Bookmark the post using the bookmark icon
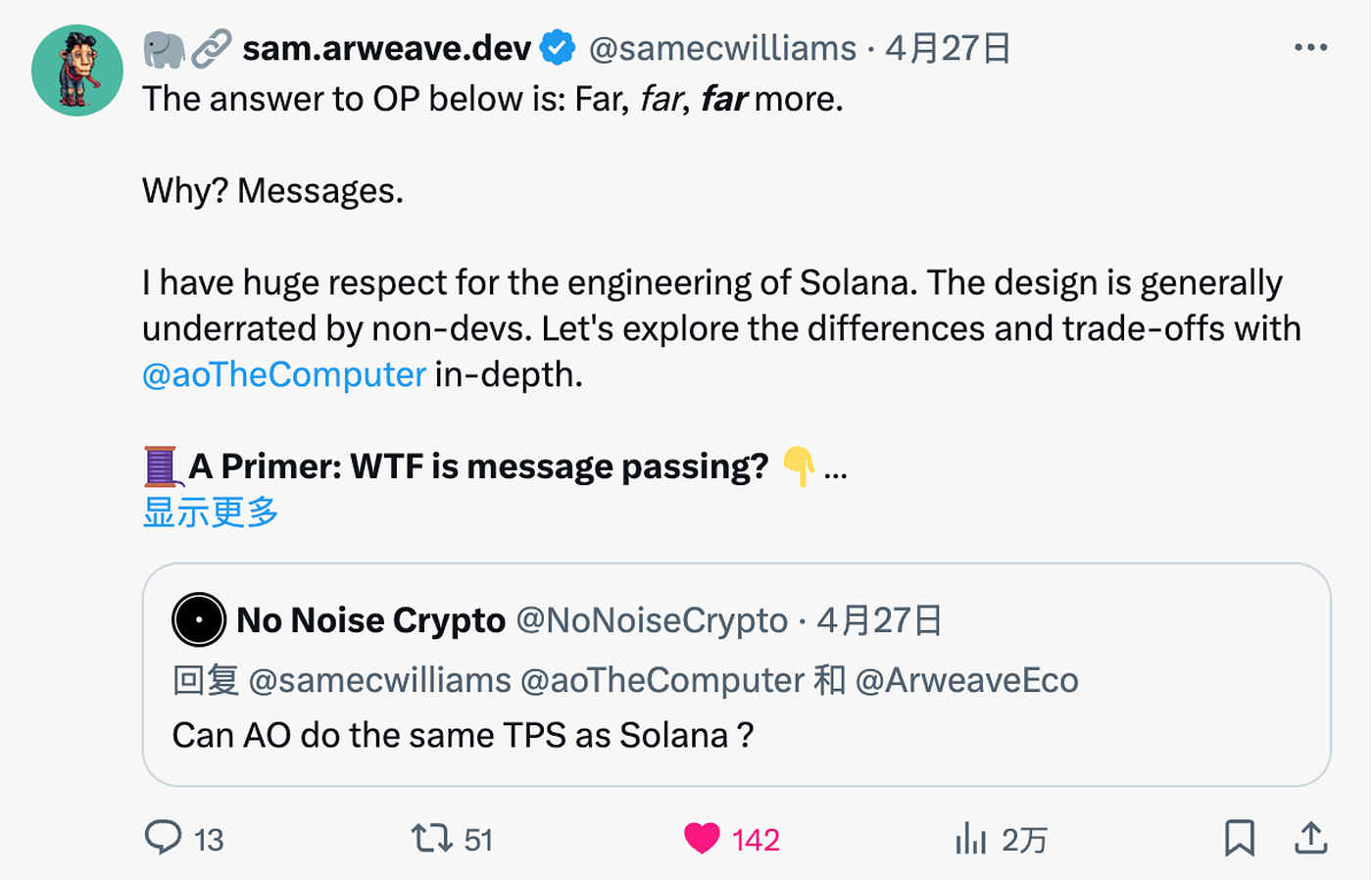The image size is (1372, 880). pyautogui.click(x=1240, y=839)
